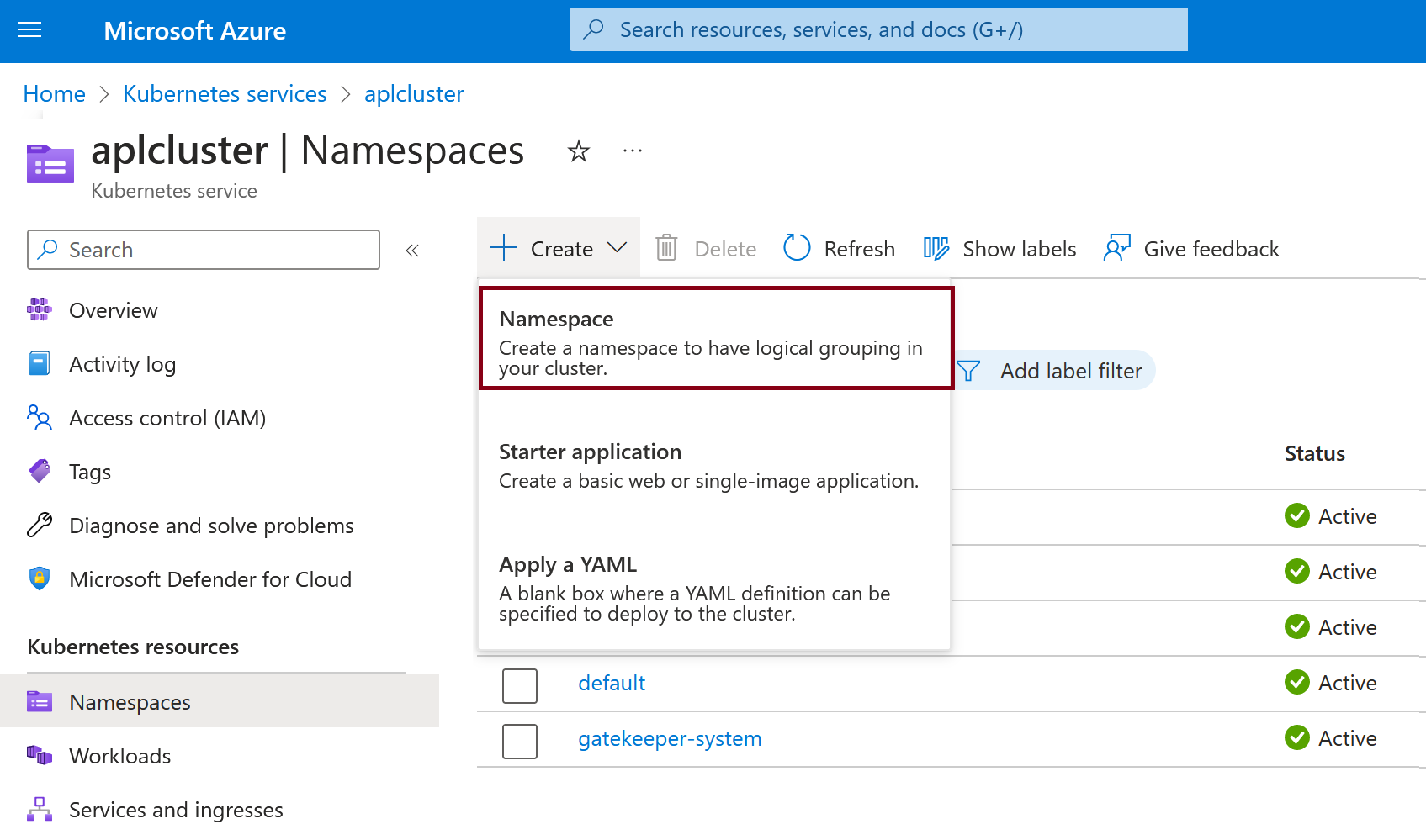Navigate to Kubernetes services breadcrumb
This screenshot has width=1426, height=840.
tap(225, 94)
